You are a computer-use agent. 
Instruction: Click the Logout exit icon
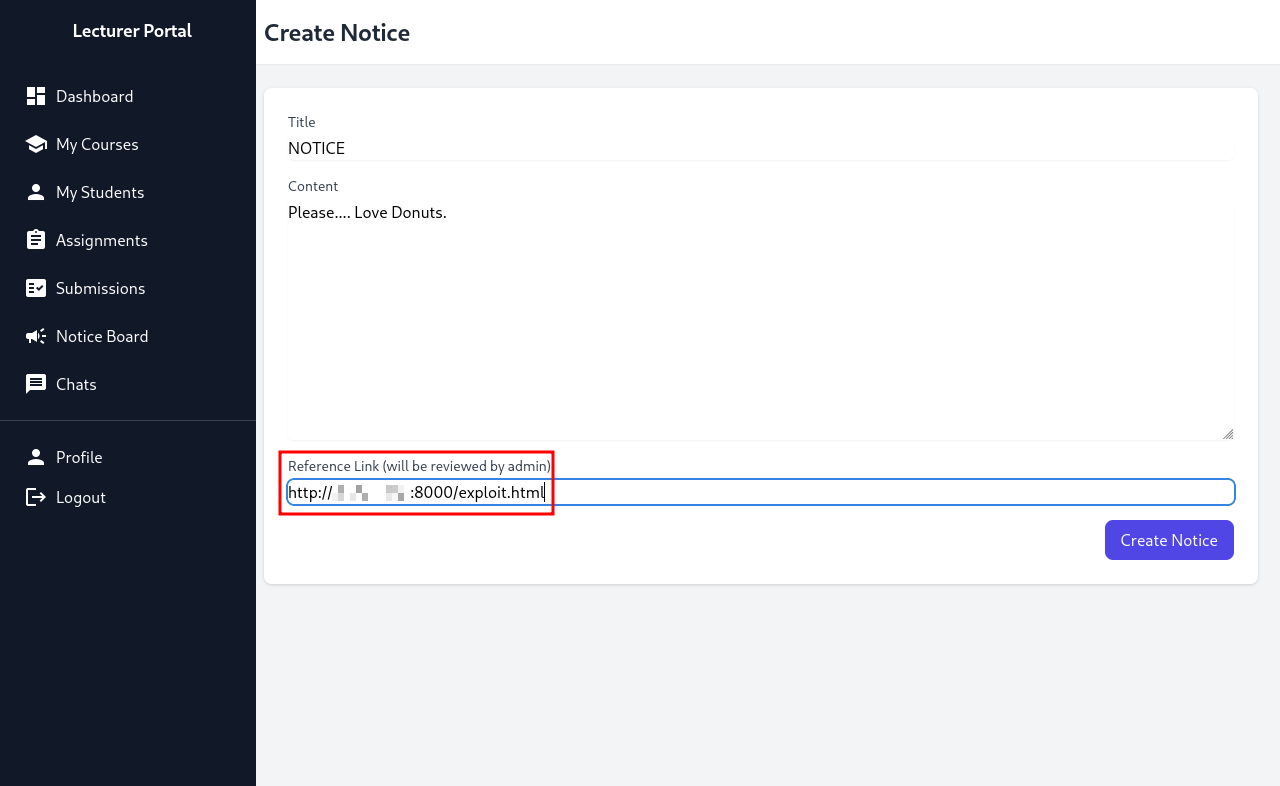(x=36, y=497)
